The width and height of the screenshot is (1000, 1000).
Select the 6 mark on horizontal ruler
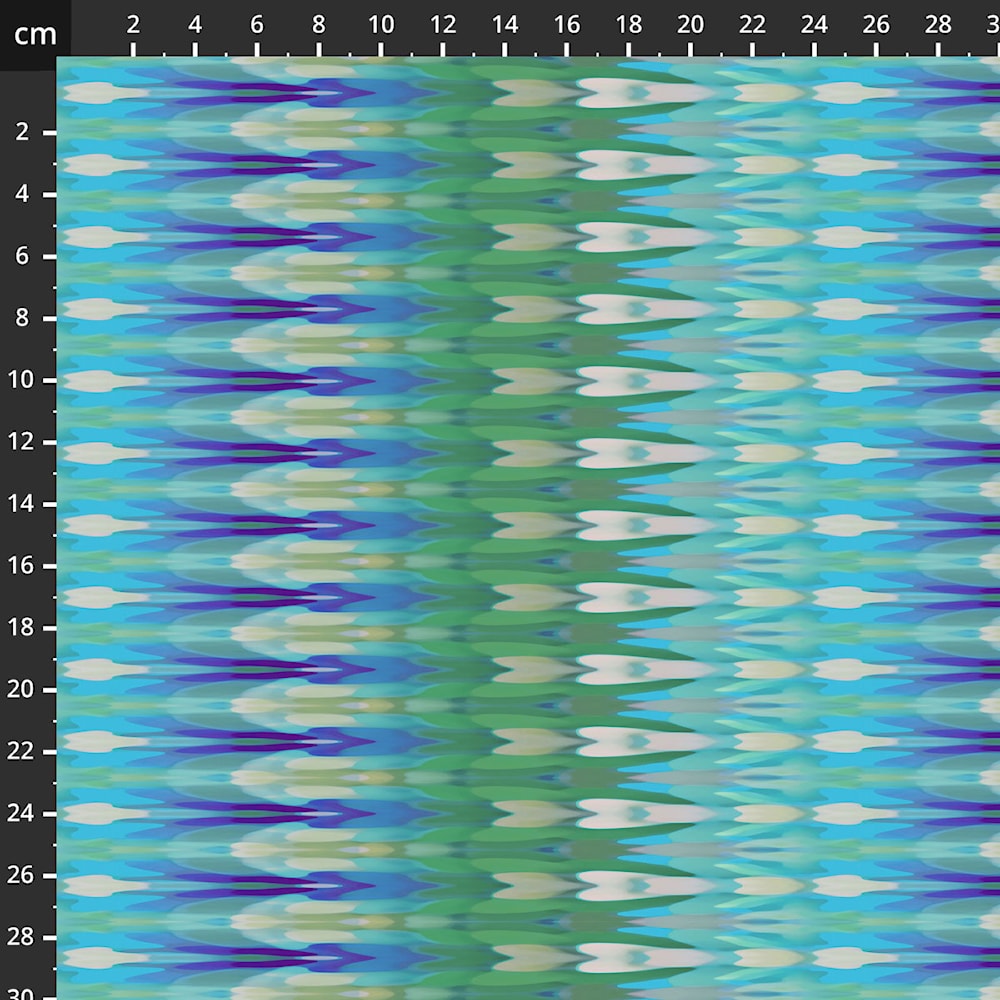pos(257,26)
